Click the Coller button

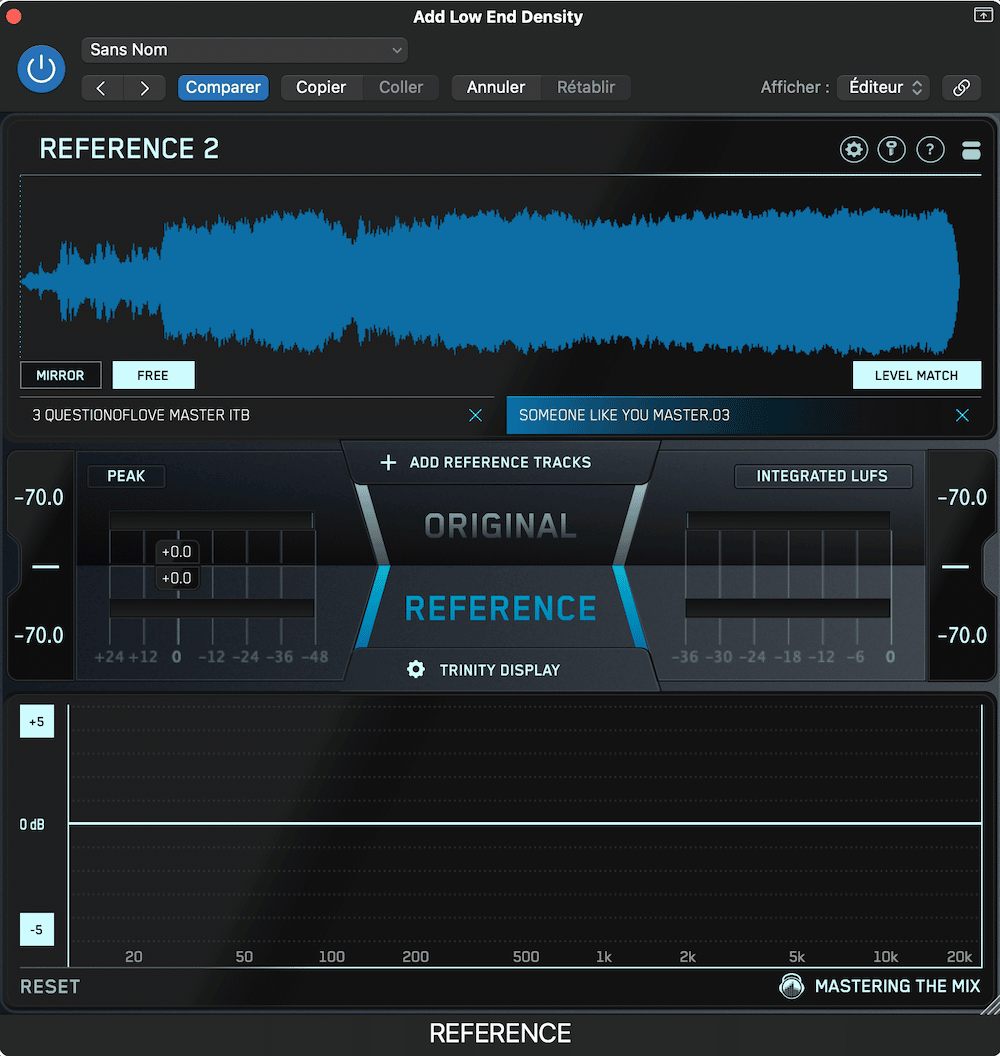[x=401, y=88]
